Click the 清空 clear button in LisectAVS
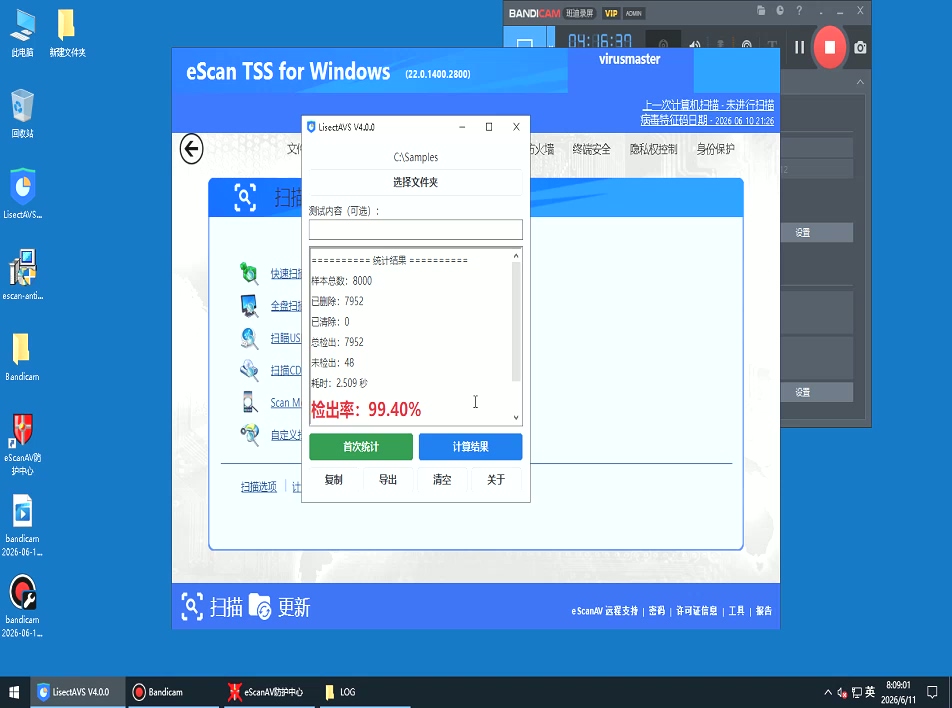Viewport: 952px width, 708px height. [442, 480]
